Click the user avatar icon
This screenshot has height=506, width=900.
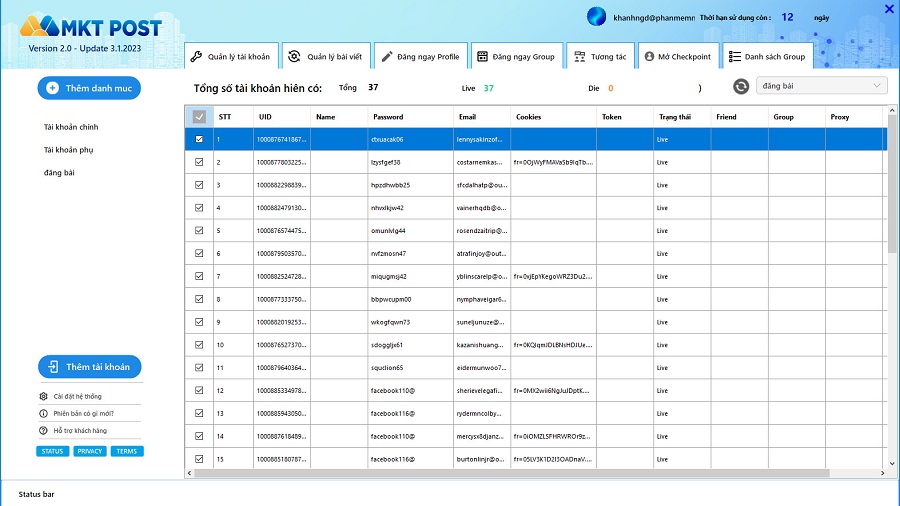[x=597, y=17]
